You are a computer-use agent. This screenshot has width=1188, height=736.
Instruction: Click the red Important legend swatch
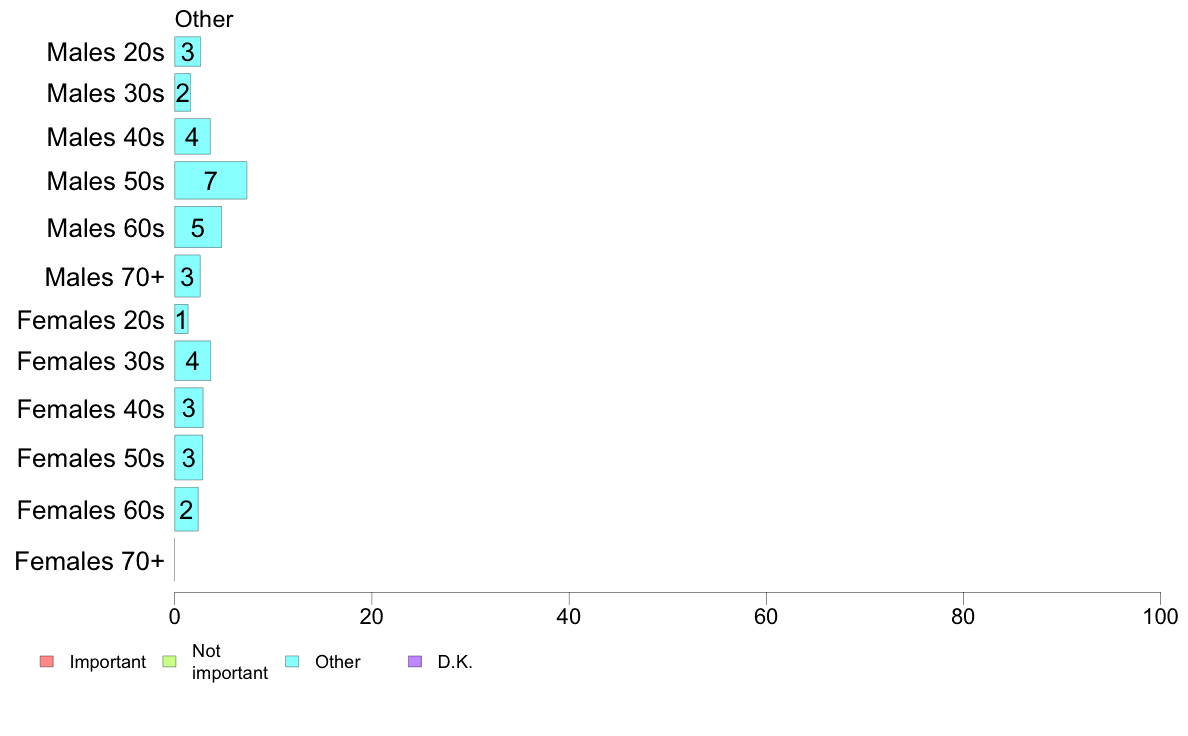tap(47, 662)
